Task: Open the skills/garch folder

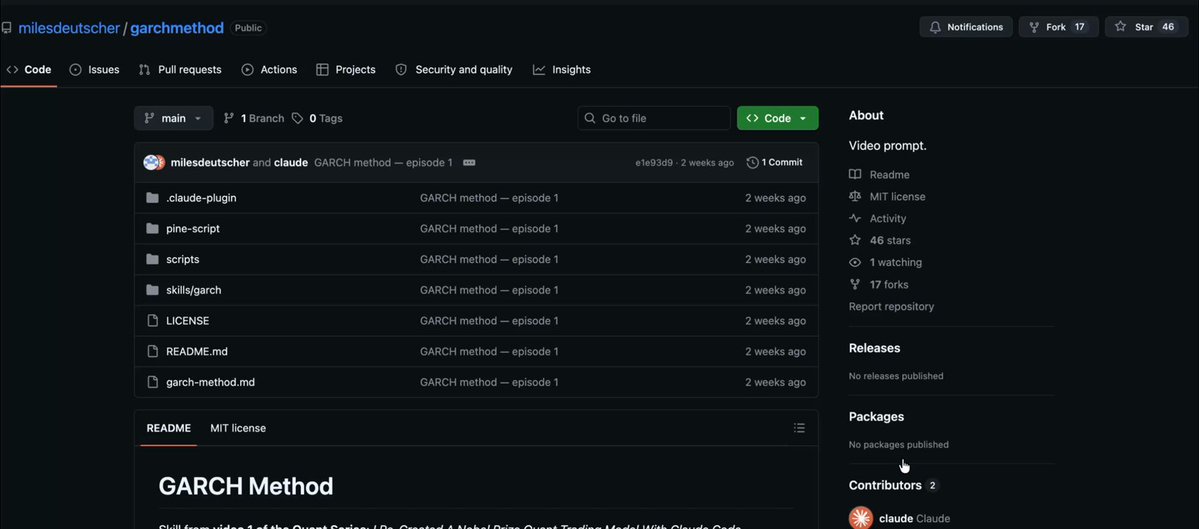Action: point(193,290)
